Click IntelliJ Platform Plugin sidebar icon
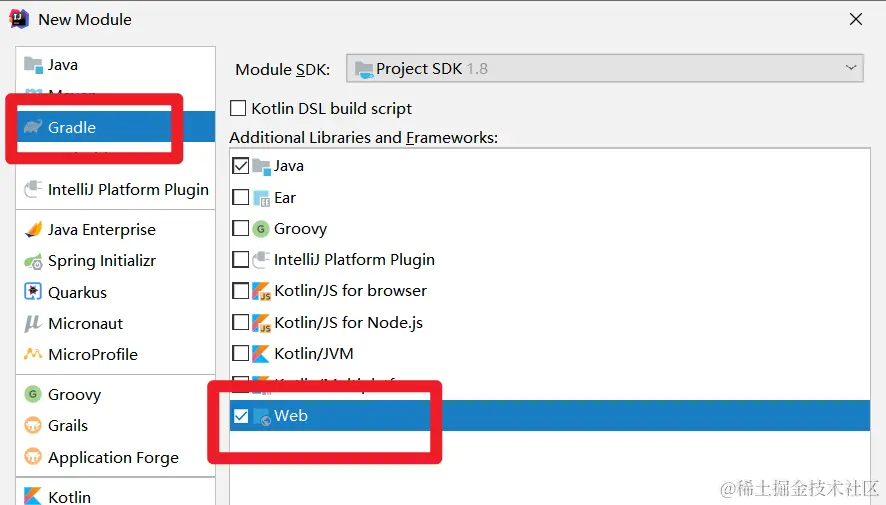This screenshot has width=886, height=505. [33, 189]
